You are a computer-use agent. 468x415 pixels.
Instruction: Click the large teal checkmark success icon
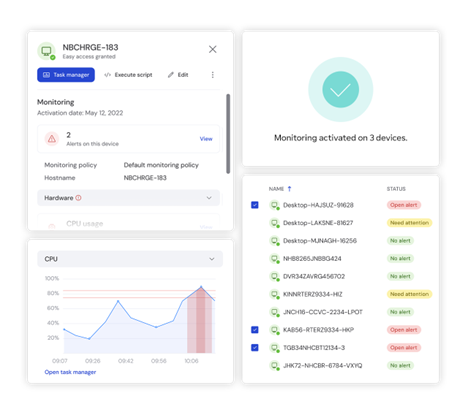click(x=340, y=89)
